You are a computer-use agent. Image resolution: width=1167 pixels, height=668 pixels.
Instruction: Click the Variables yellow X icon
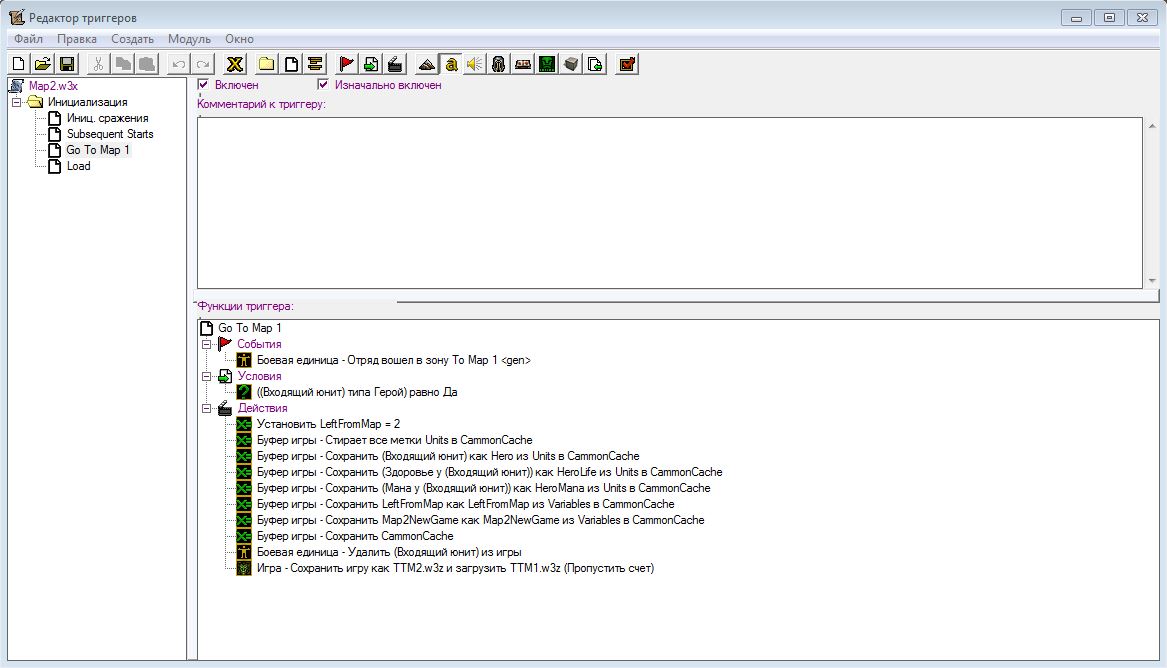[234, 64]
